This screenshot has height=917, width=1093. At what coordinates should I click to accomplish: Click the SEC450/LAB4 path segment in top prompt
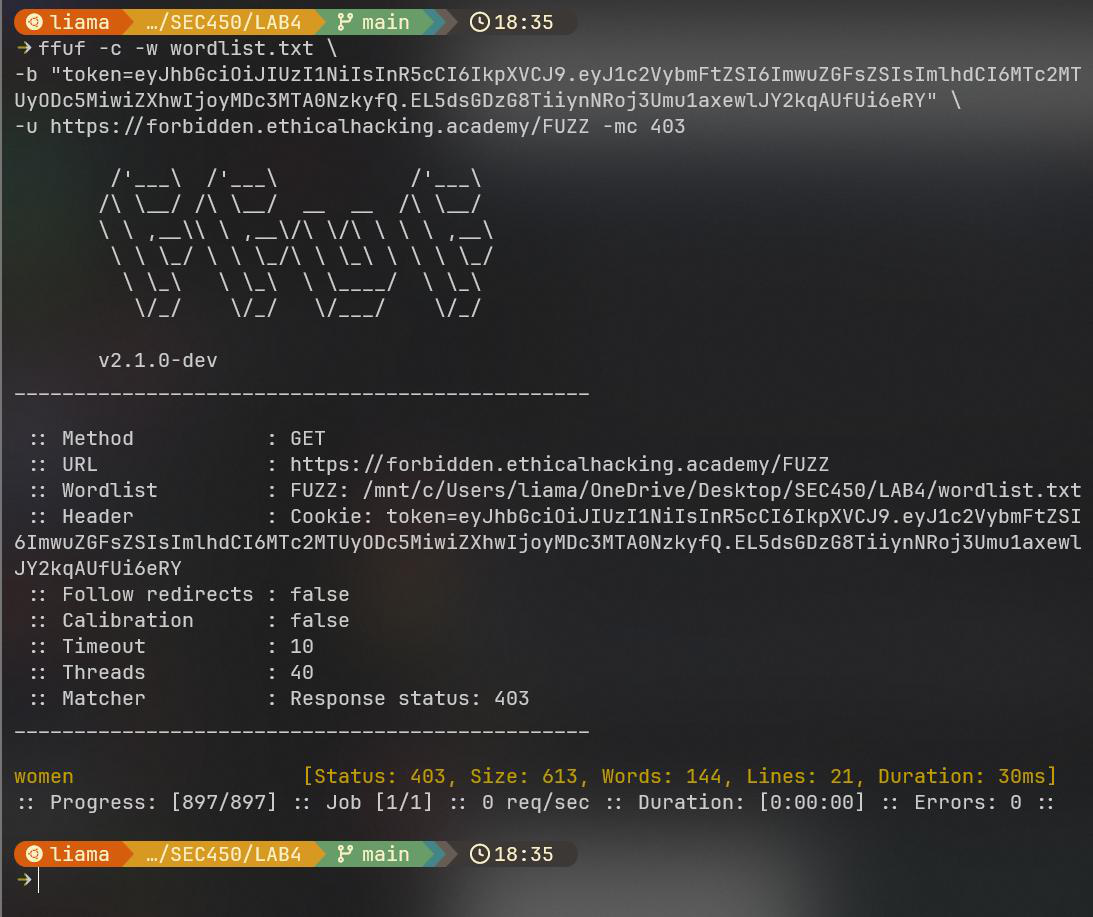coord(222,22)
